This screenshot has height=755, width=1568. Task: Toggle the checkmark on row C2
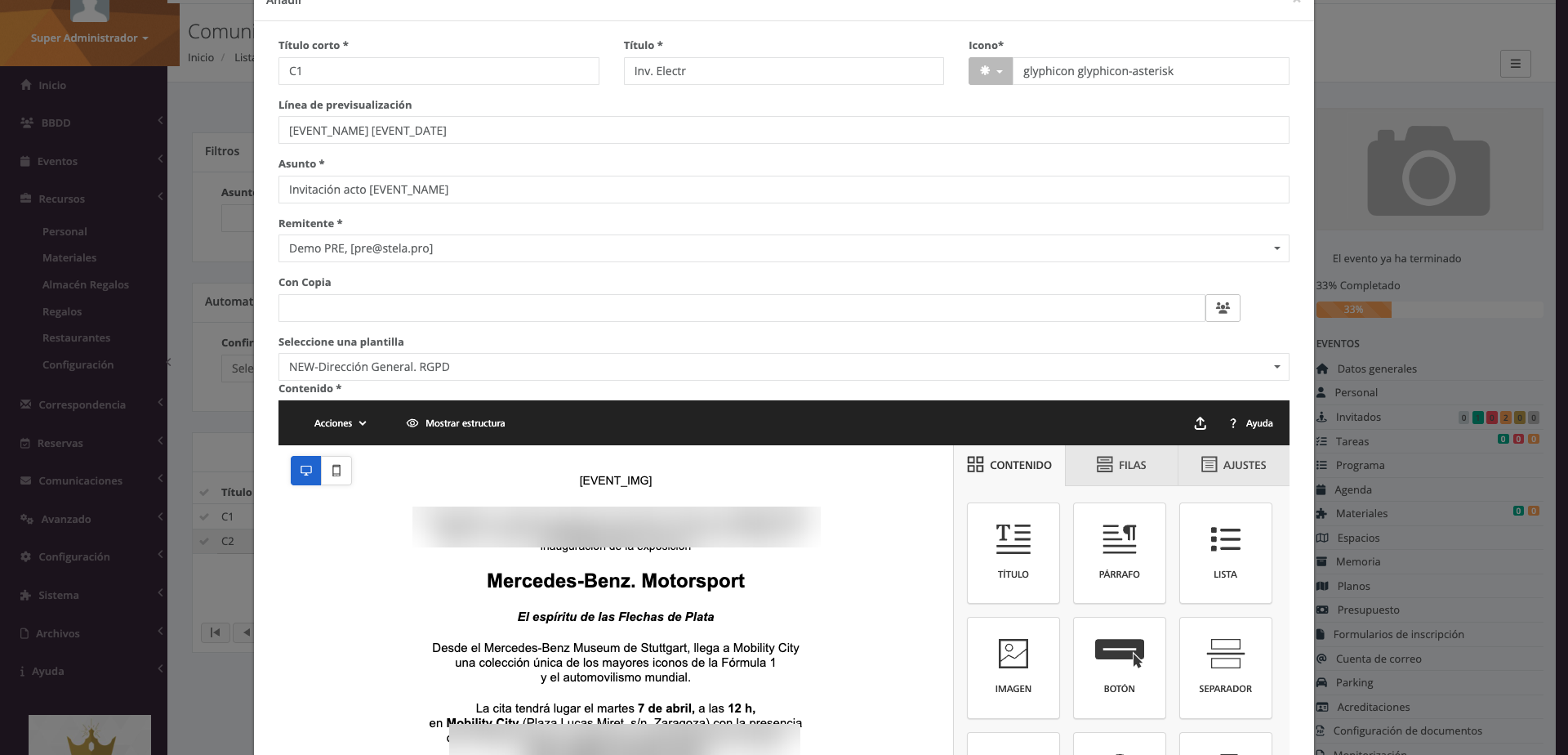click(x=204, y=541)
